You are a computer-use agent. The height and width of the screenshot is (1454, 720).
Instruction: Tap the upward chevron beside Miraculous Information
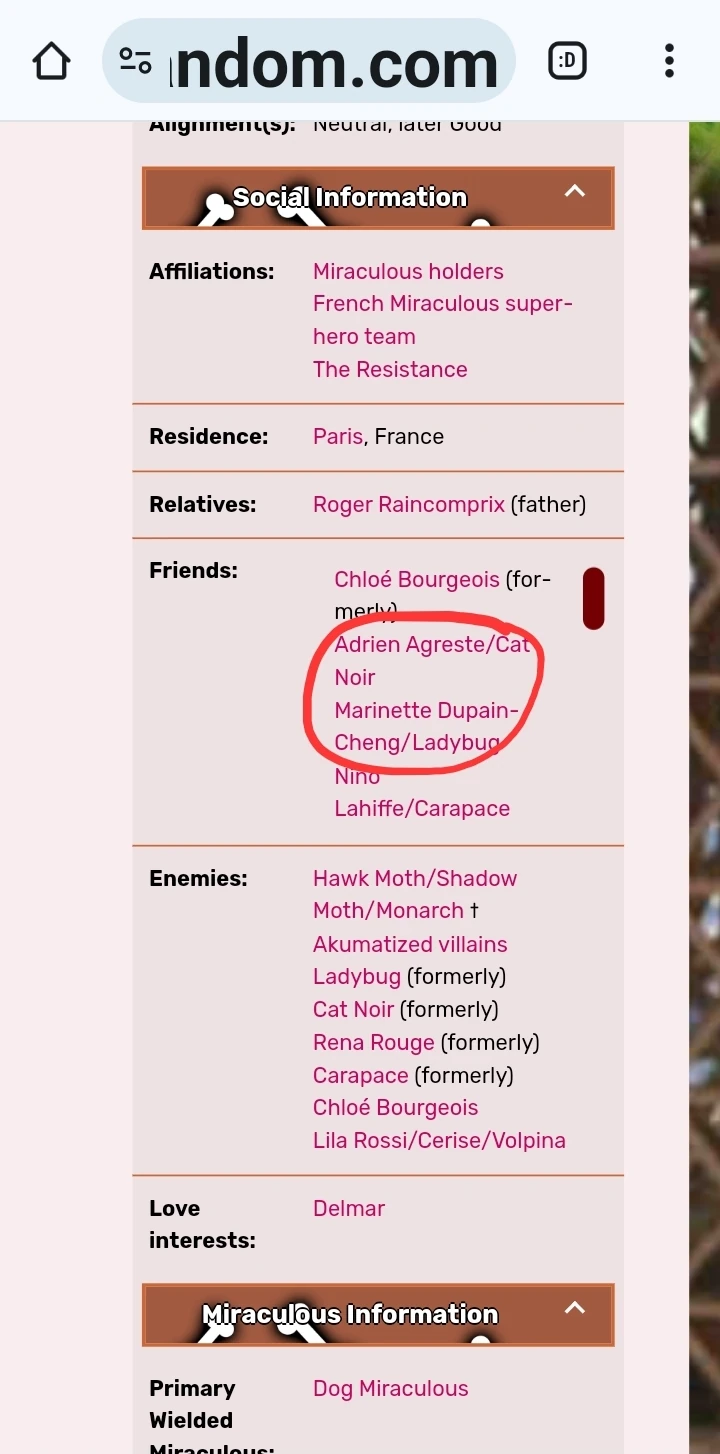coord(575,1307)
